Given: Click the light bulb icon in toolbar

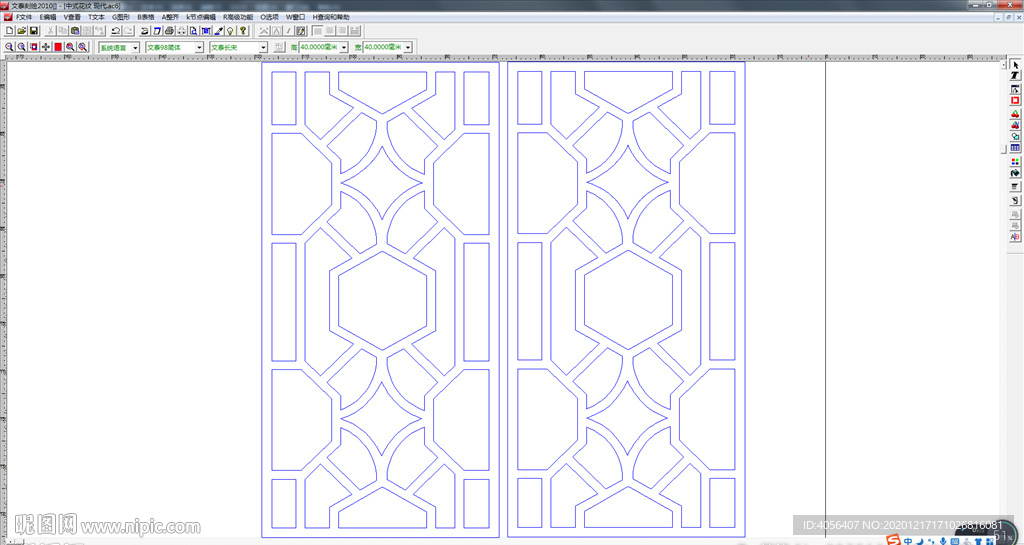Looking at the screenshot, I should click(231, 31).
